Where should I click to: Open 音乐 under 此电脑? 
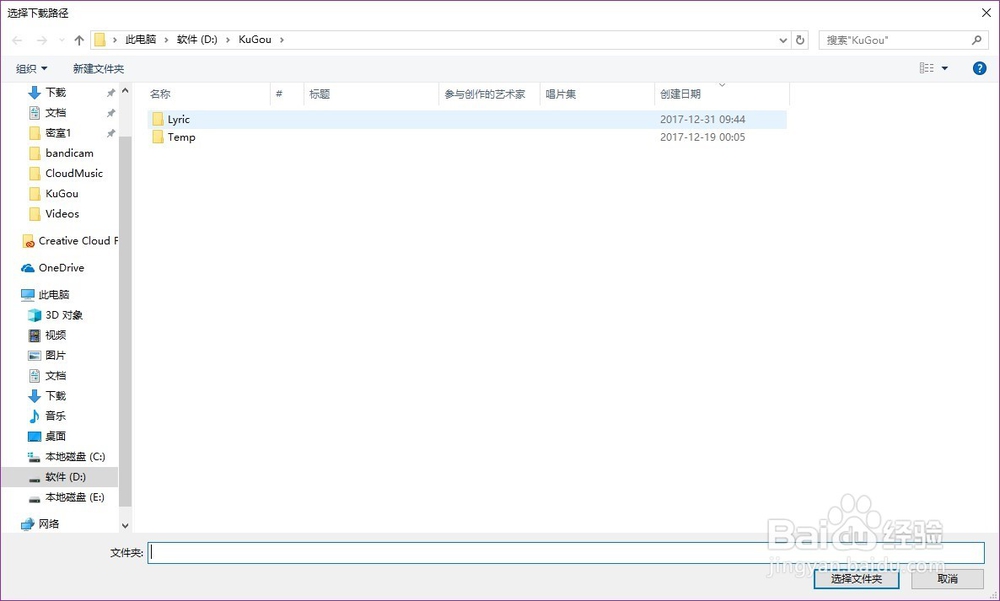click(55, 416)
